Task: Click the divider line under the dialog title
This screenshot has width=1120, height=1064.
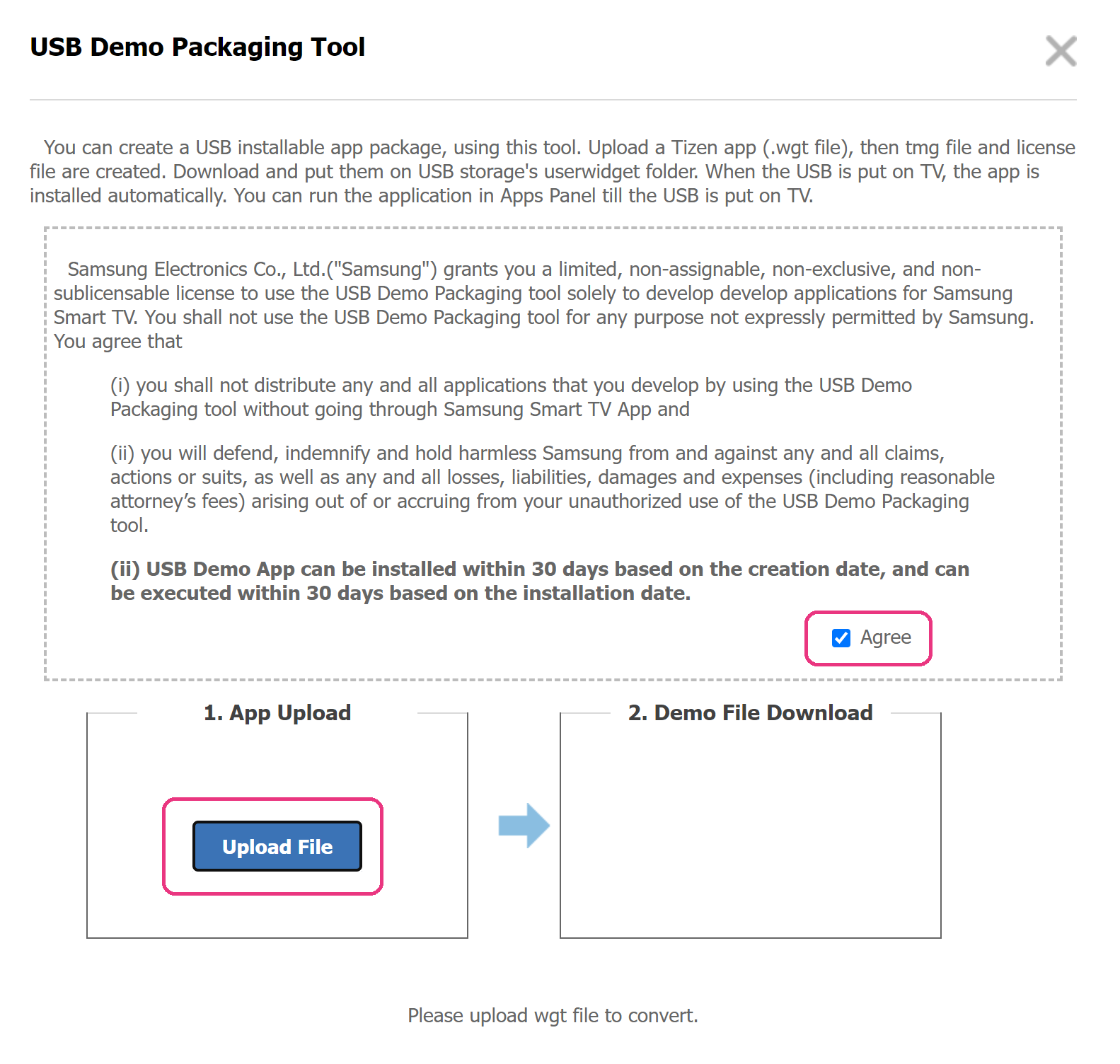Action: pos(553,100)
